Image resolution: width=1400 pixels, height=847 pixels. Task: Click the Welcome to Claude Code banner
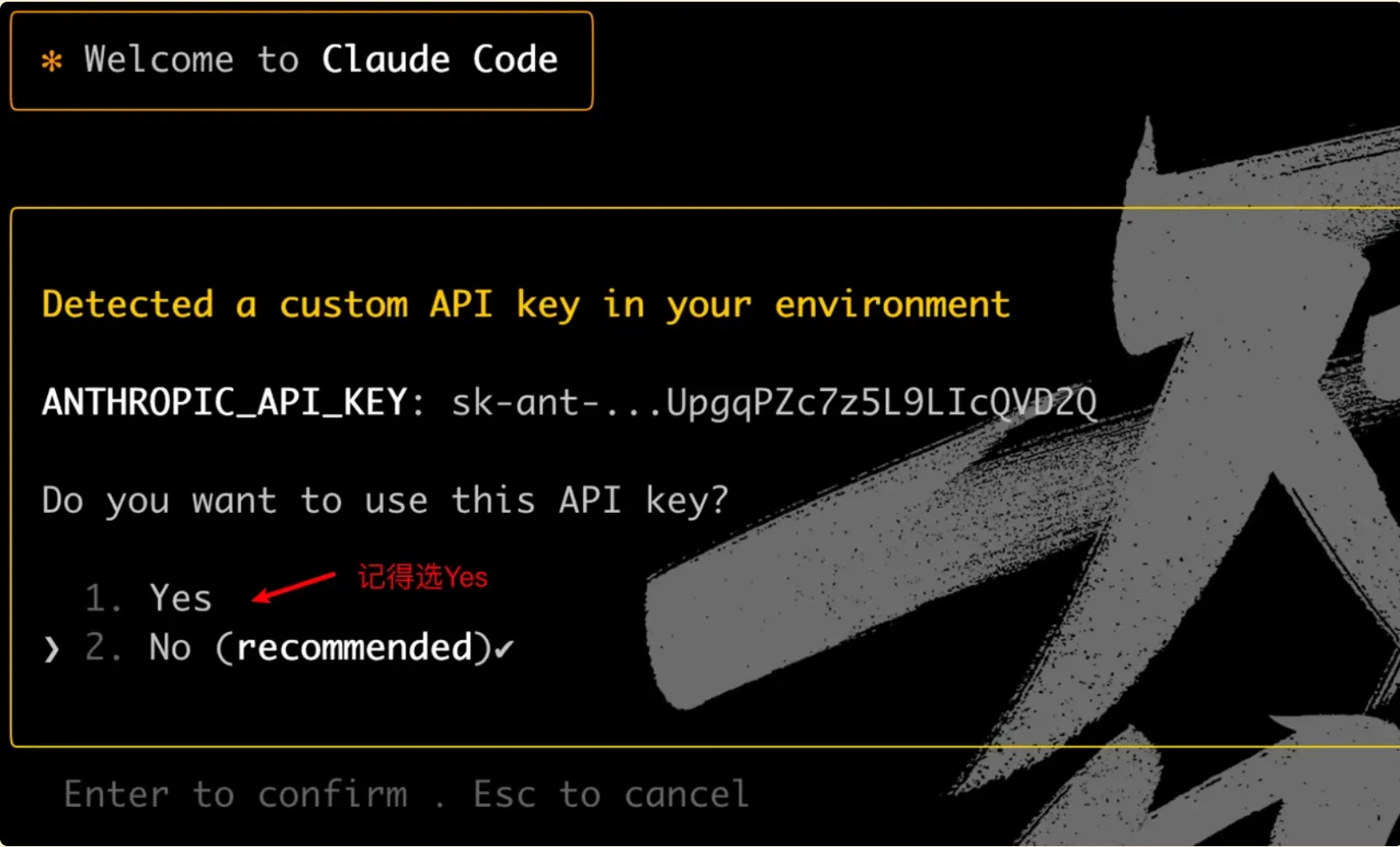tap(301, 61)
